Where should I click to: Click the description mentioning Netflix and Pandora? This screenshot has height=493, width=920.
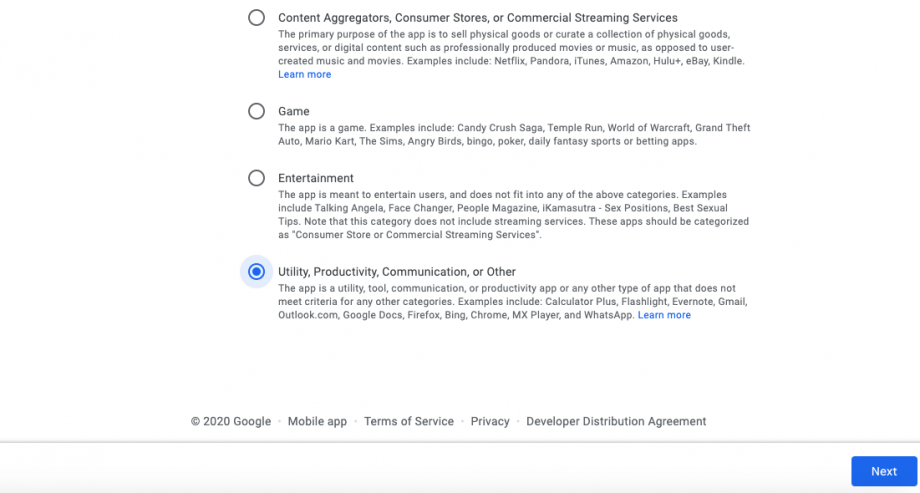click(x=511, y=47)
